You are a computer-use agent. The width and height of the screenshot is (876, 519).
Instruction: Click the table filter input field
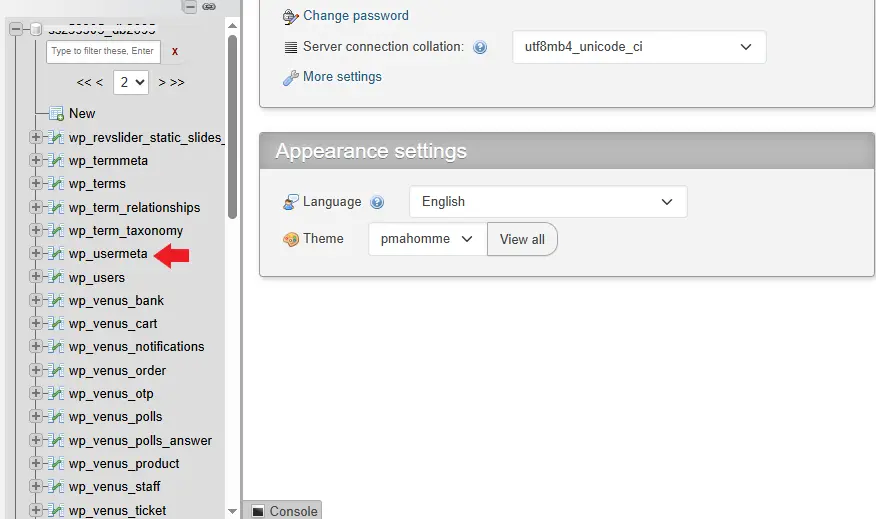click(x=102, y=51)
